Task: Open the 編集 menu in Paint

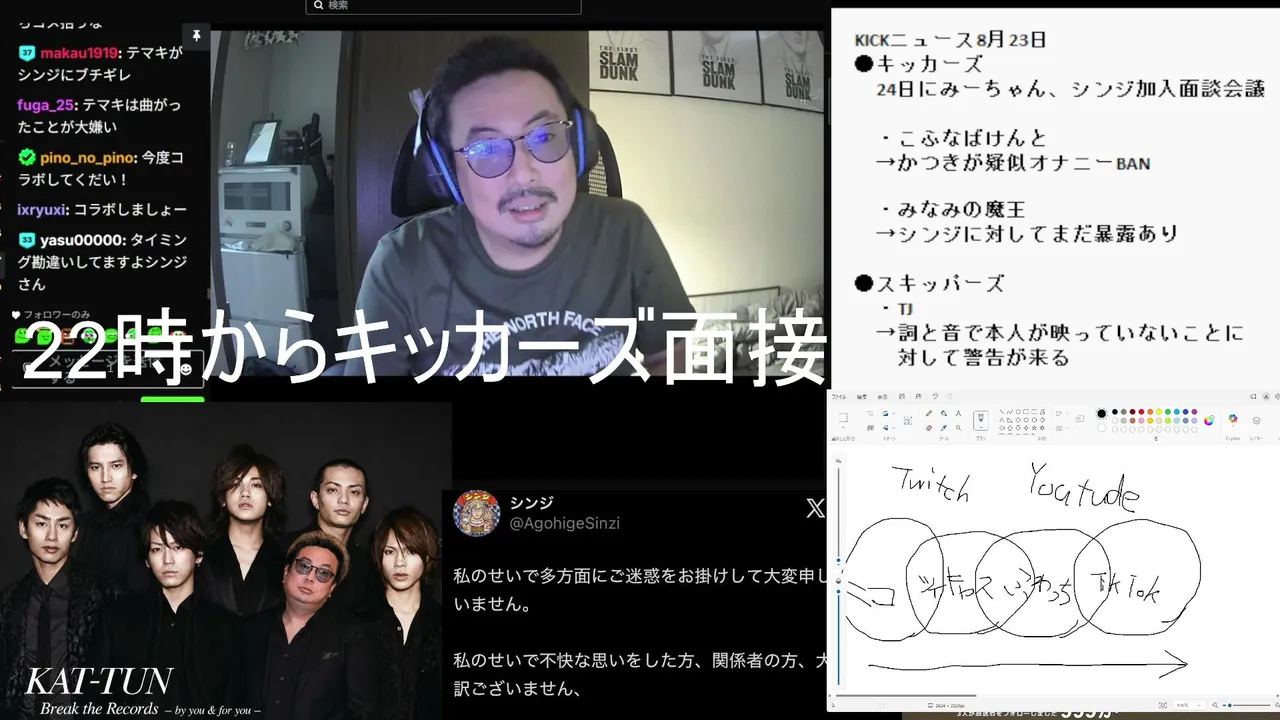Action: [x=862, y=396]
